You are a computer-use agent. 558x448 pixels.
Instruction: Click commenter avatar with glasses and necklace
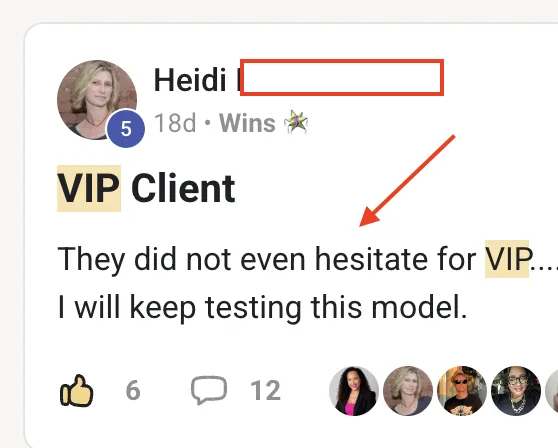point(516,391)
